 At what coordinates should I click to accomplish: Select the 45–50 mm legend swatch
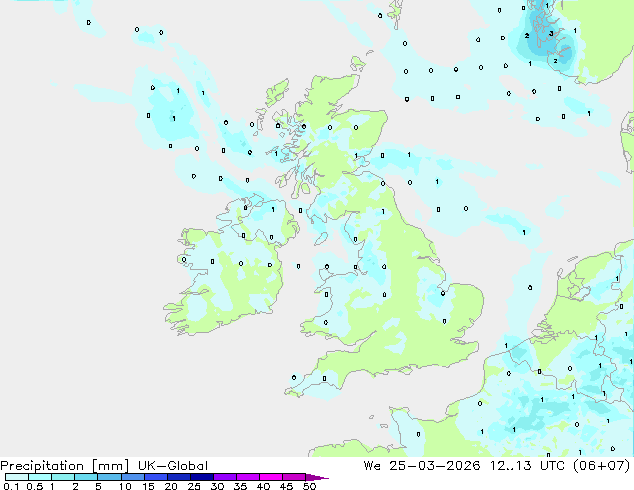click(294, 477)
